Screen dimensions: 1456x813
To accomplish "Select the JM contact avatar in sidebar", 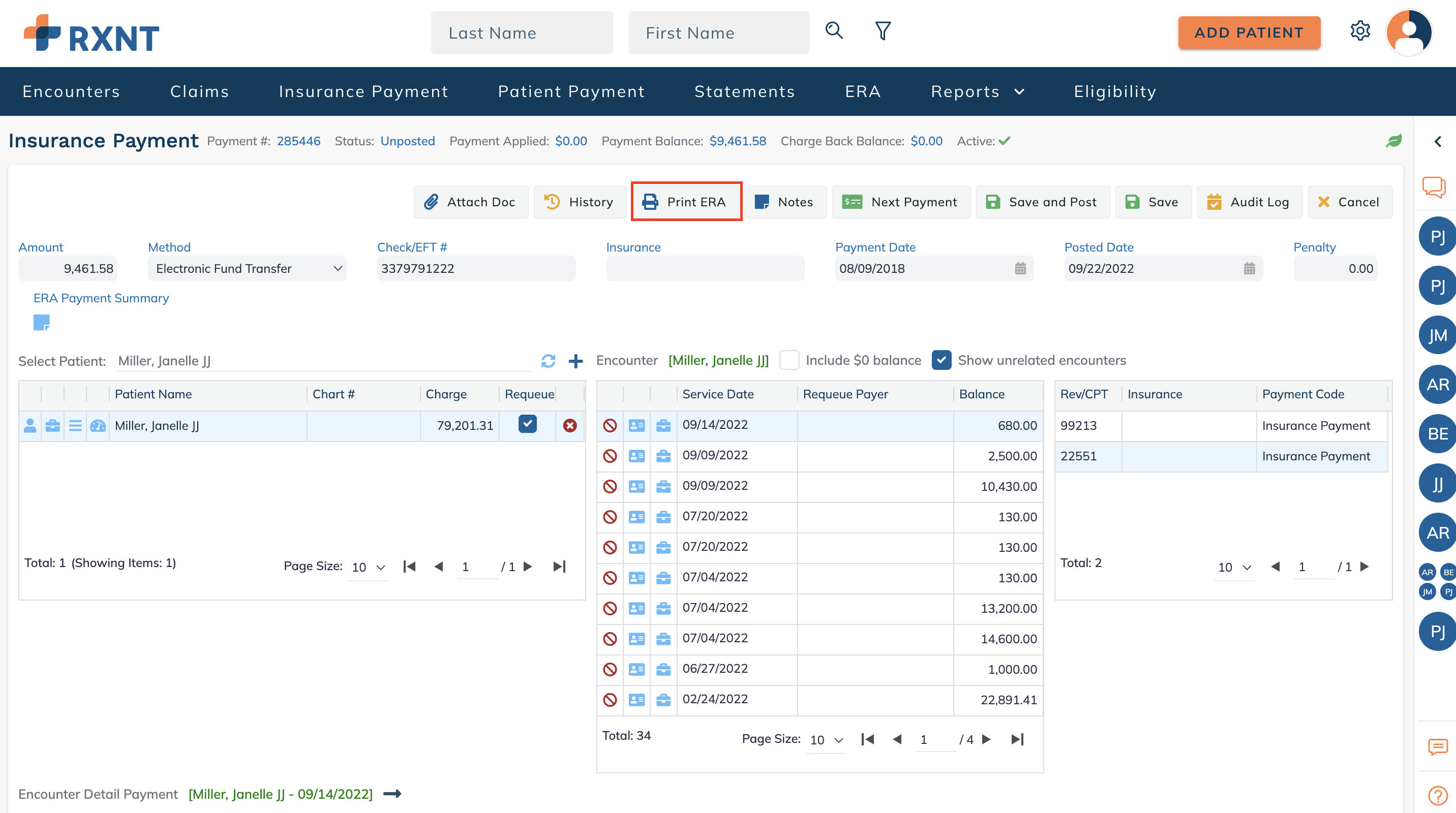I will click(x=1437, y=335).
